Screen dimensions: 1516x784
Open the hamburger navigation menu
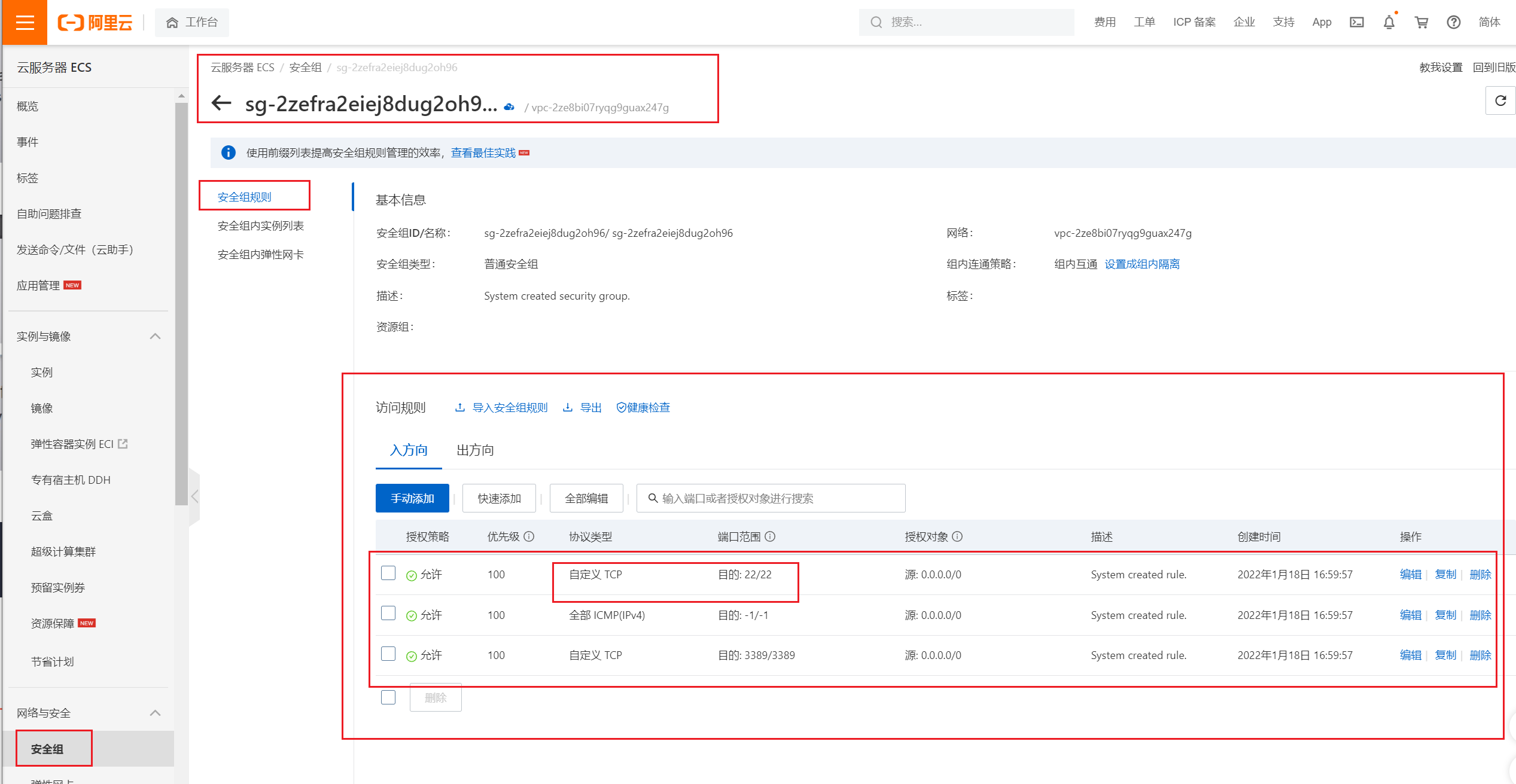pos(25,22)
